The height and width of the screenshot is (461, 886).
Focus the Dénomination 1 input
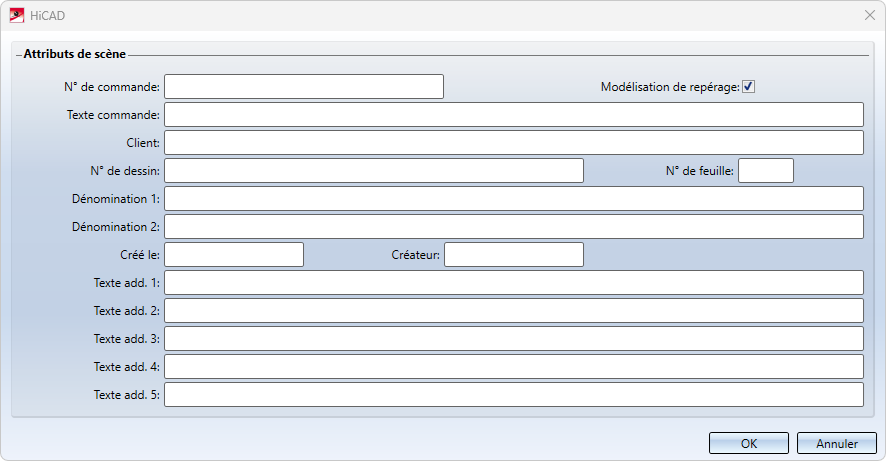(514, 198)
